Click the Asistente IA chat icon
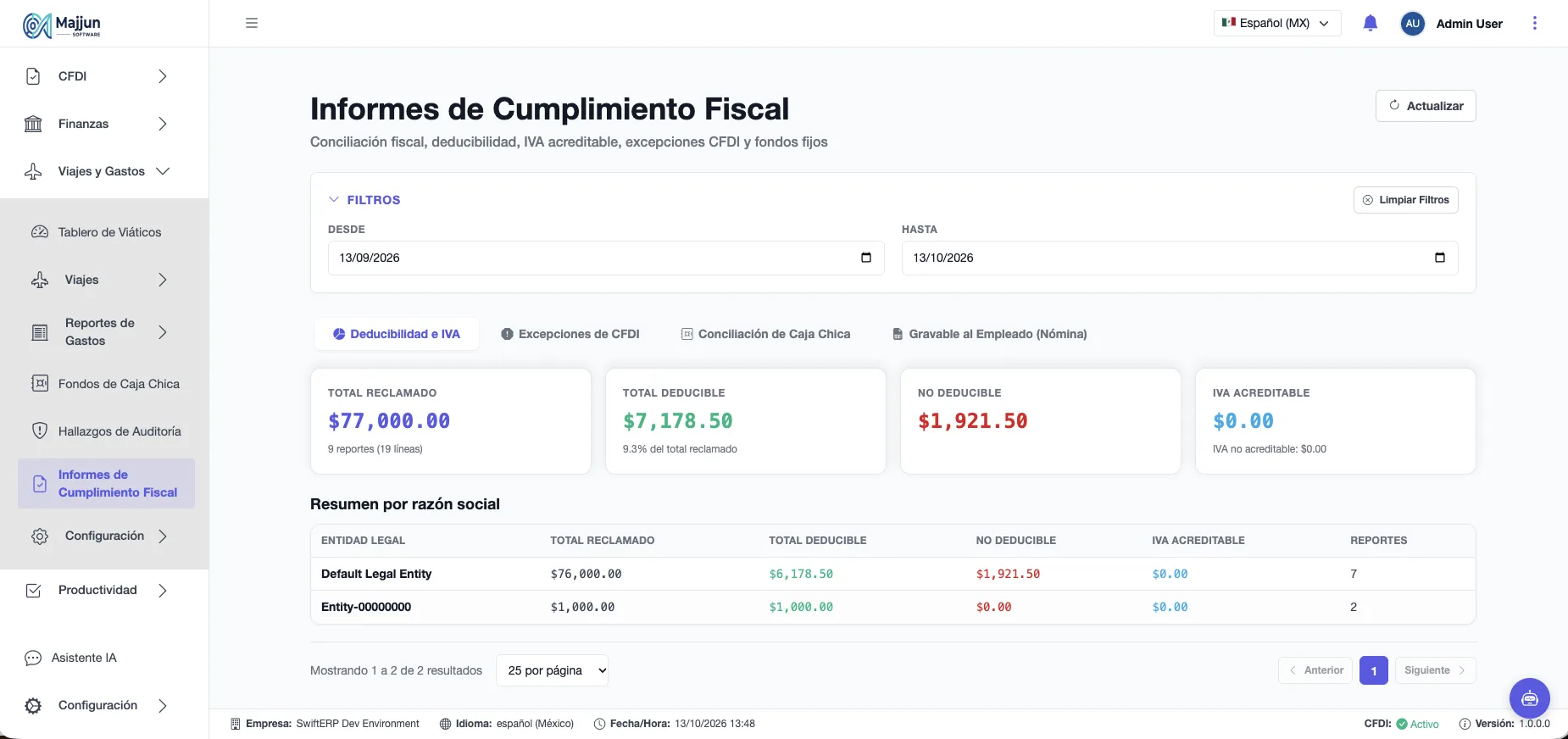 [x=33, y=658]
